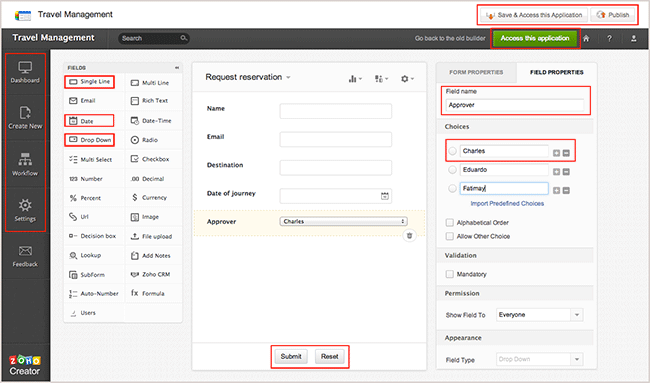Open Settings in the left sidebar
650x383 pixels.
25,210
